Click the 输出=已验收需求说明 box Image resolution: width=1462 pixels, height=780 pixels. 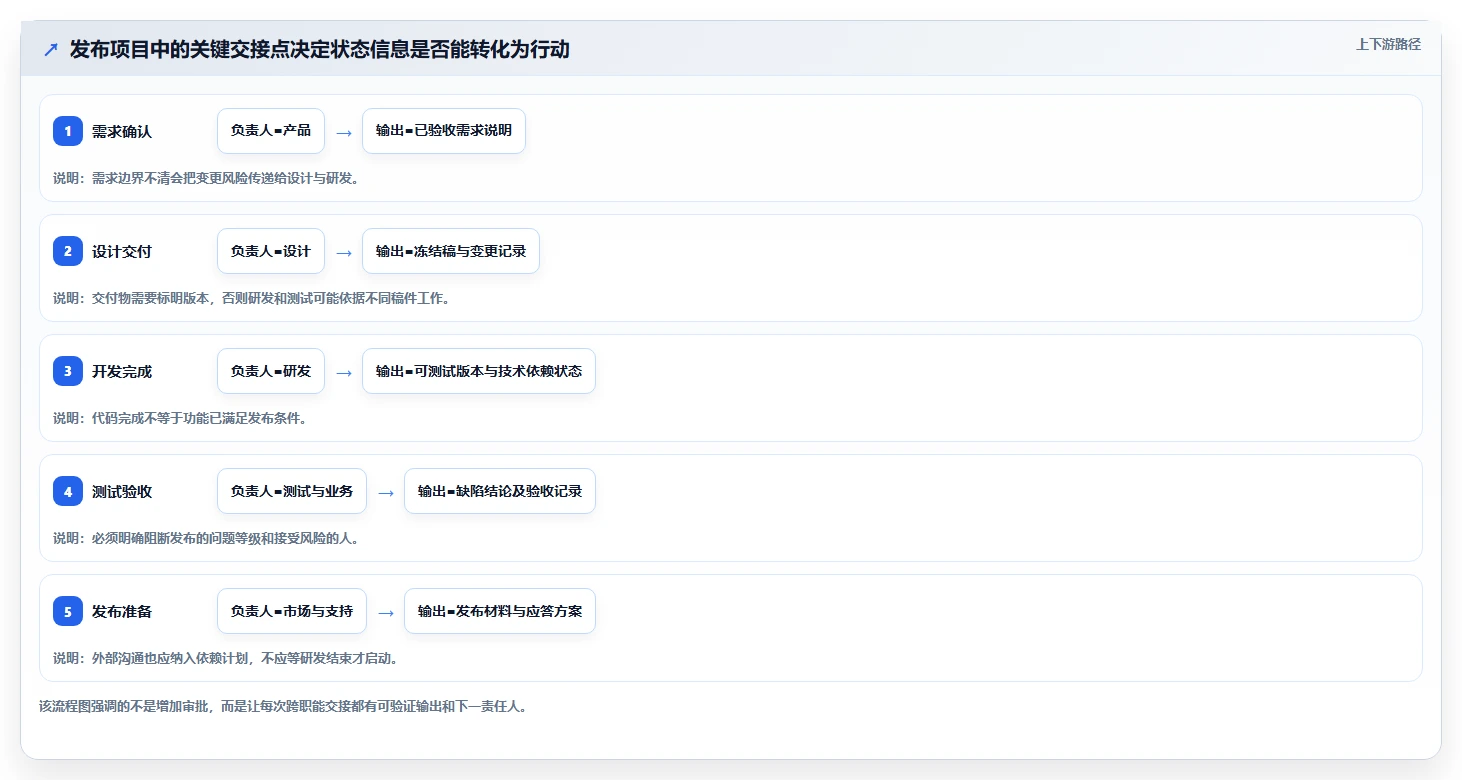444,131
